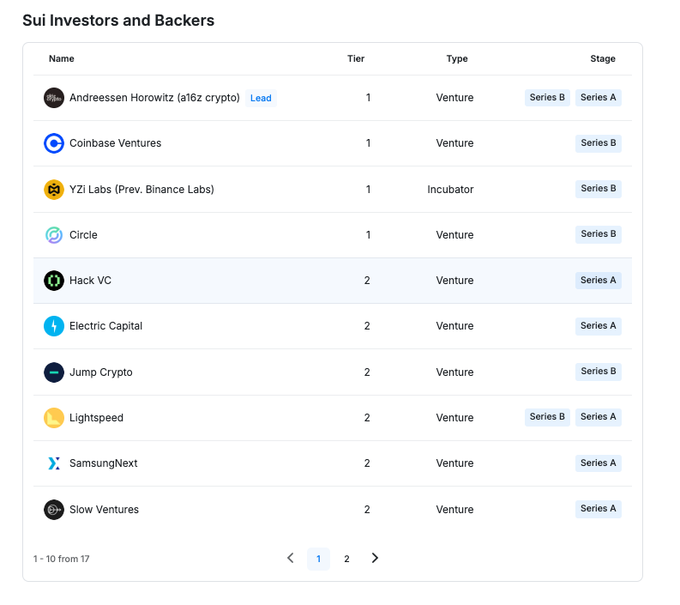Click the Jump Crypto logo icon
This screenshot has width=680, height=605.
coord(54,372)
